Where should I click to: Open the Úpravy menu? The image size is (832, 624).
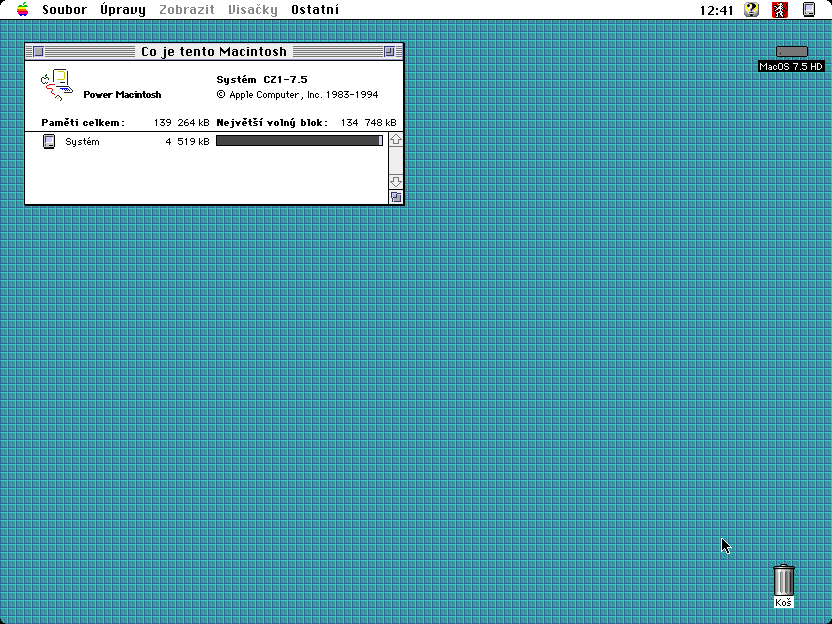[x=122, y=10]
